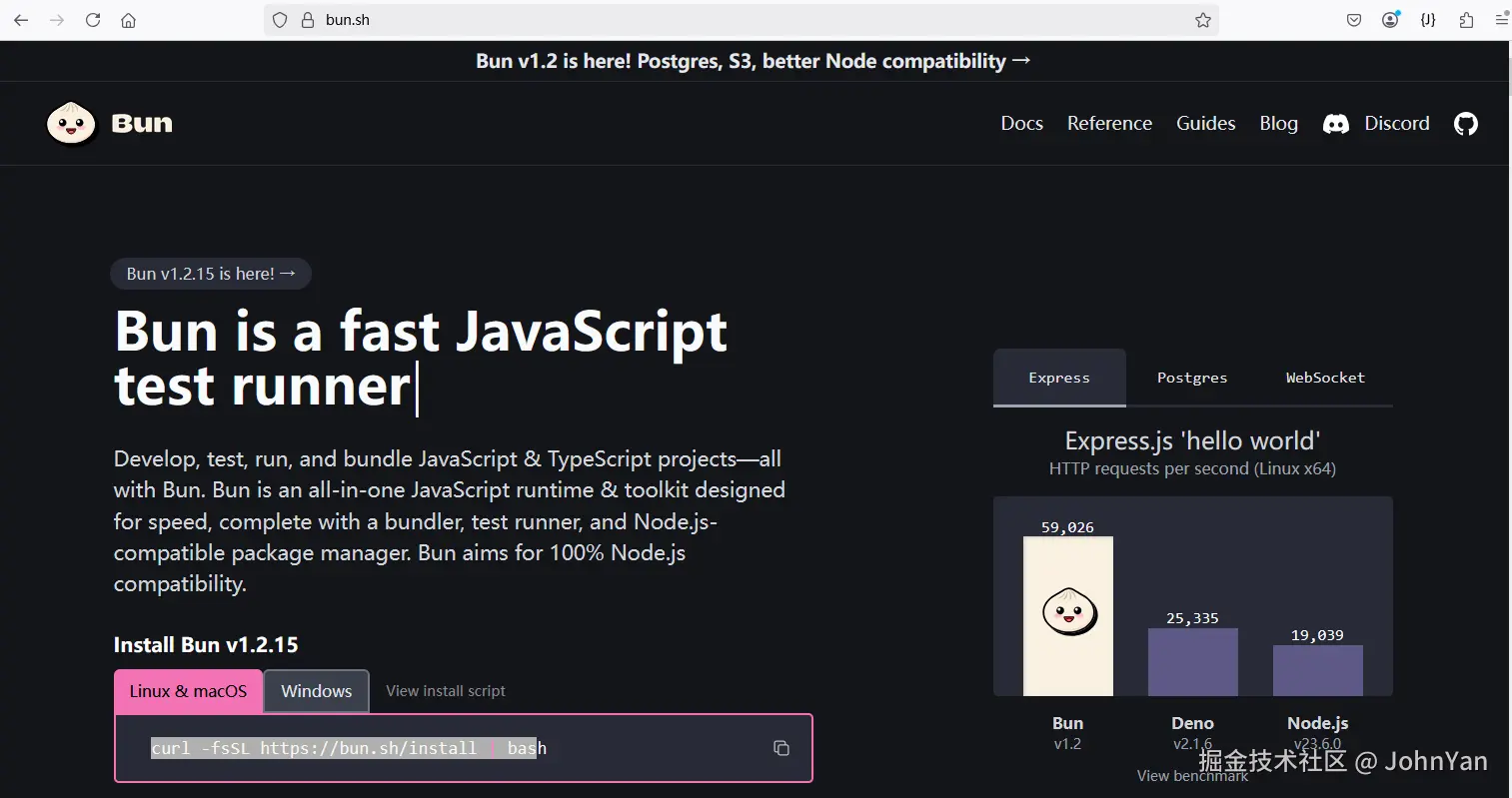Viewport: 1512px width, 798px height.
Task: Click the 19,039 requests value
Action: [1317, 635]
